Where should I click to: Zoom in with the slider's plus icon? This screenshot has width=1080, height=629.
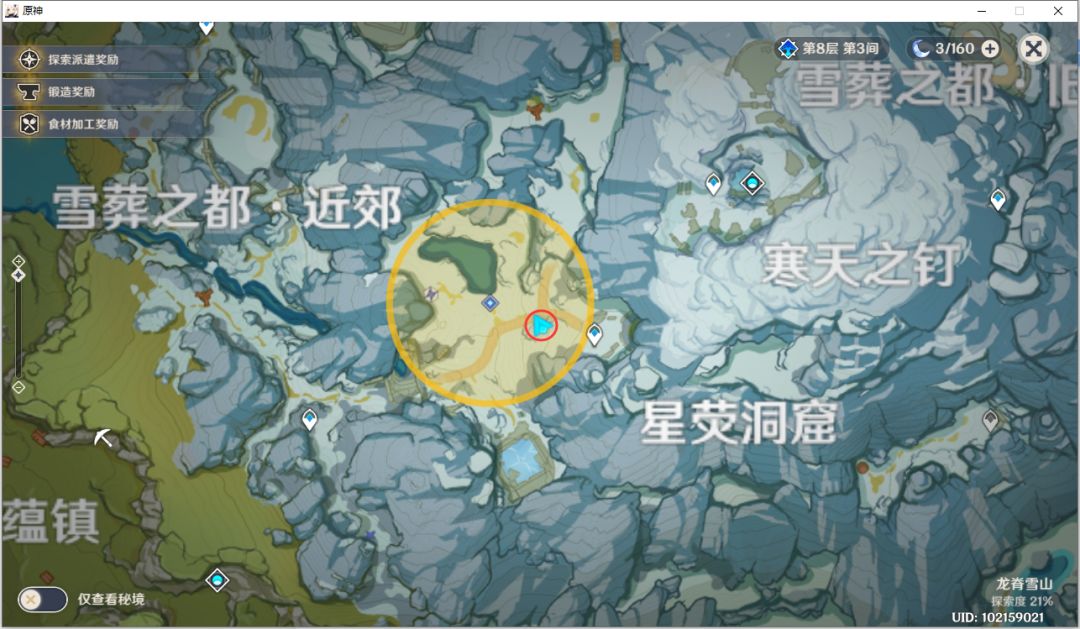19,261
